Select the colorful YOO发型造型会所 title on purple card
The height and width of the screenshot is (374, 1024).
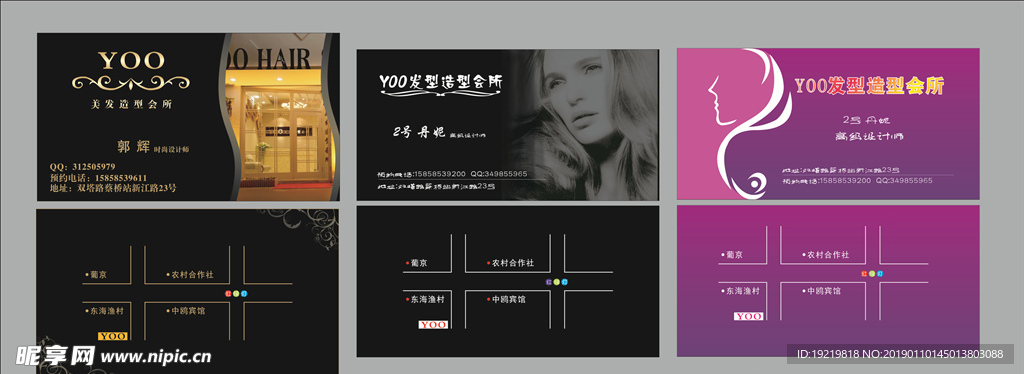coord(869,86)
